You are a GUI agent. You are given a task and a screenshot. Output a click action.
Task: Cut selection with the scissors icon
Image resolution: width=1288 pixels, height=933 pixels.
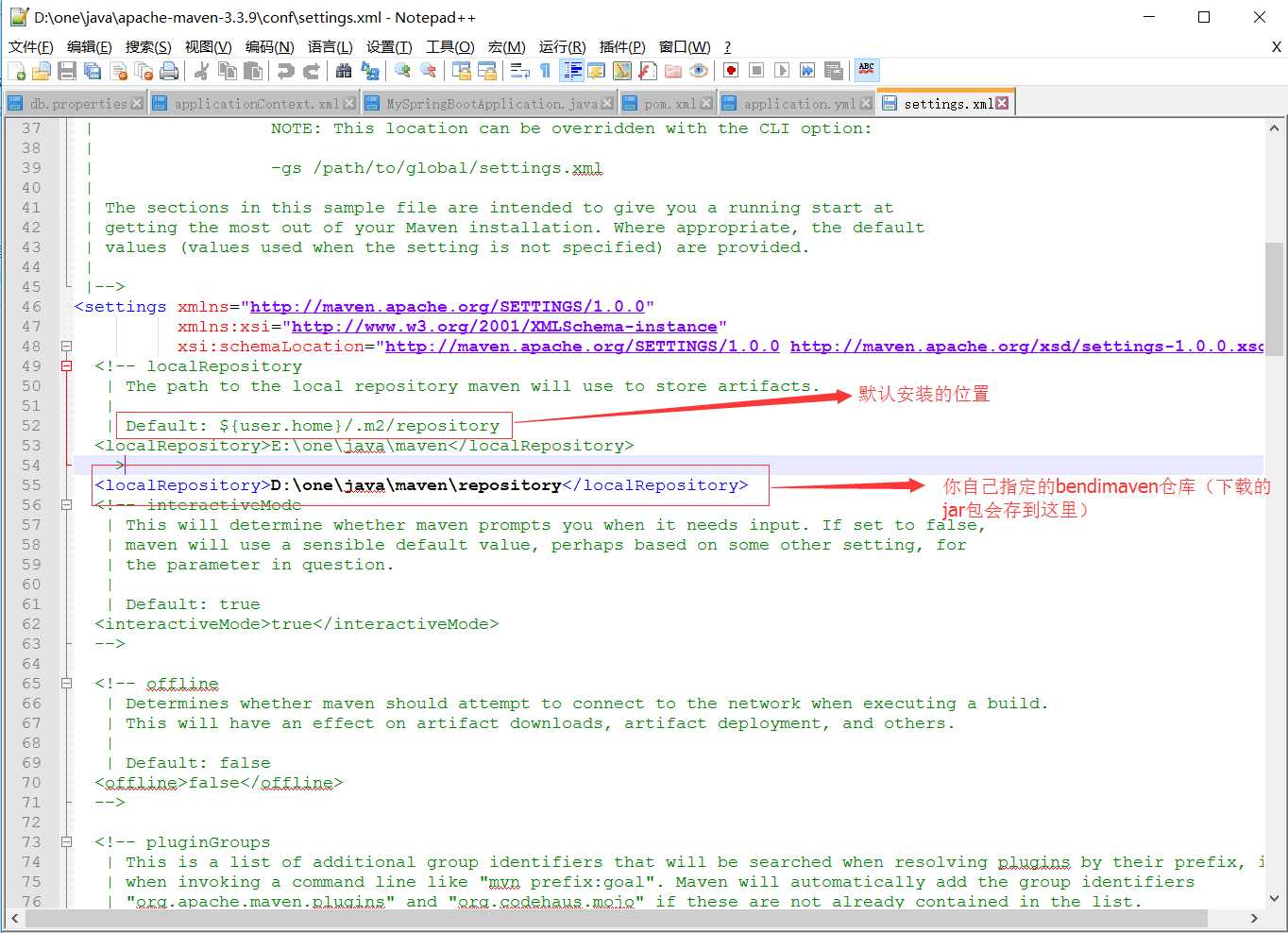coord(201,71)
